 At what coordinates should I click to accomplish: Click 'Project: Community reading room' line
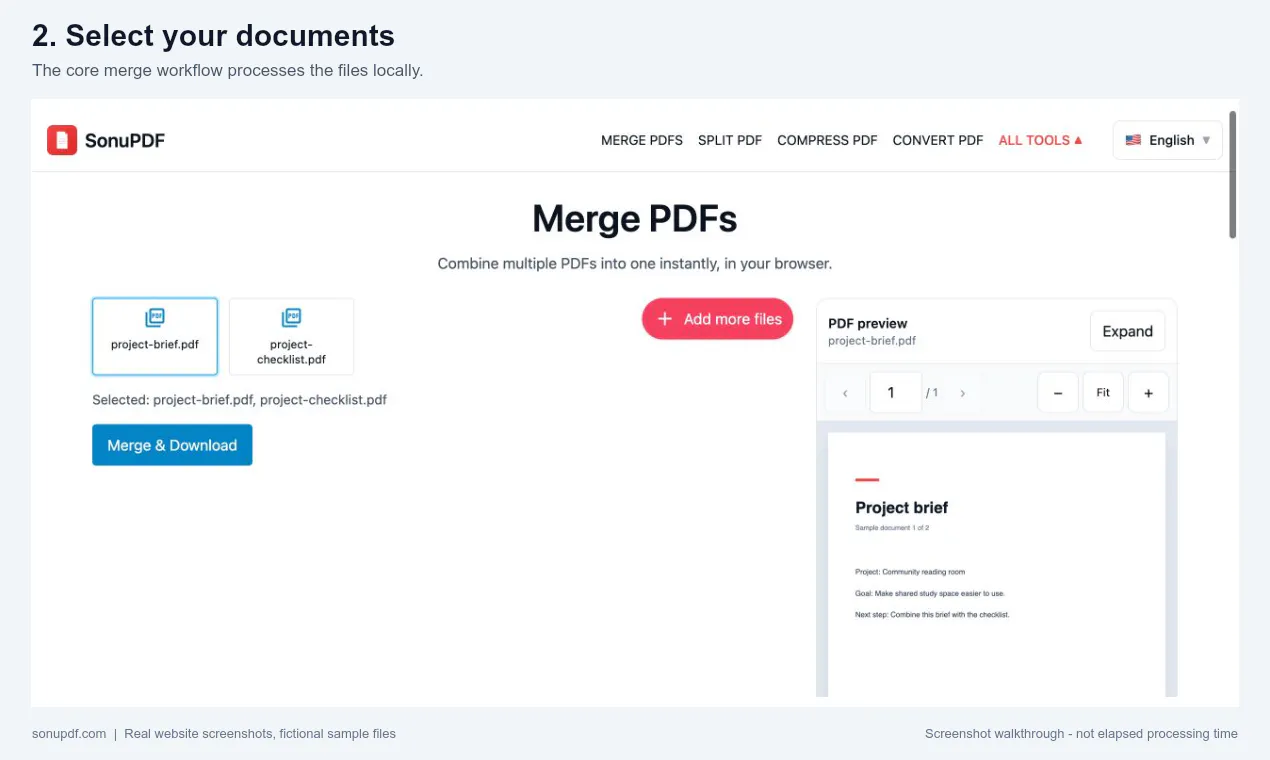click(x=910, y=572)
